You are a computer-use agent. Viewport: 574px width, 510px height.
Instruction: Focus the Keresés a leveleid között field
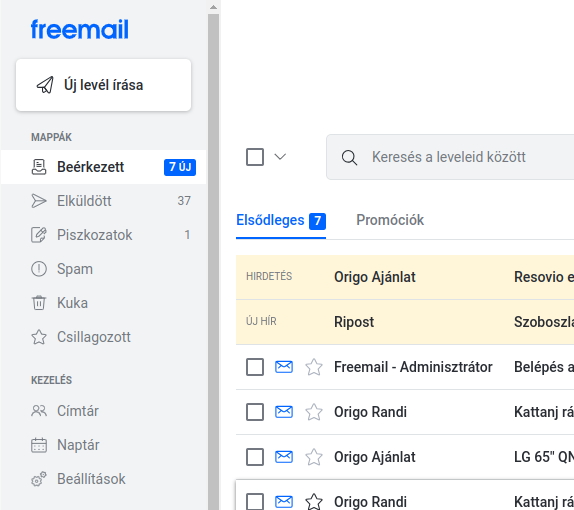[x=450, y=157]
